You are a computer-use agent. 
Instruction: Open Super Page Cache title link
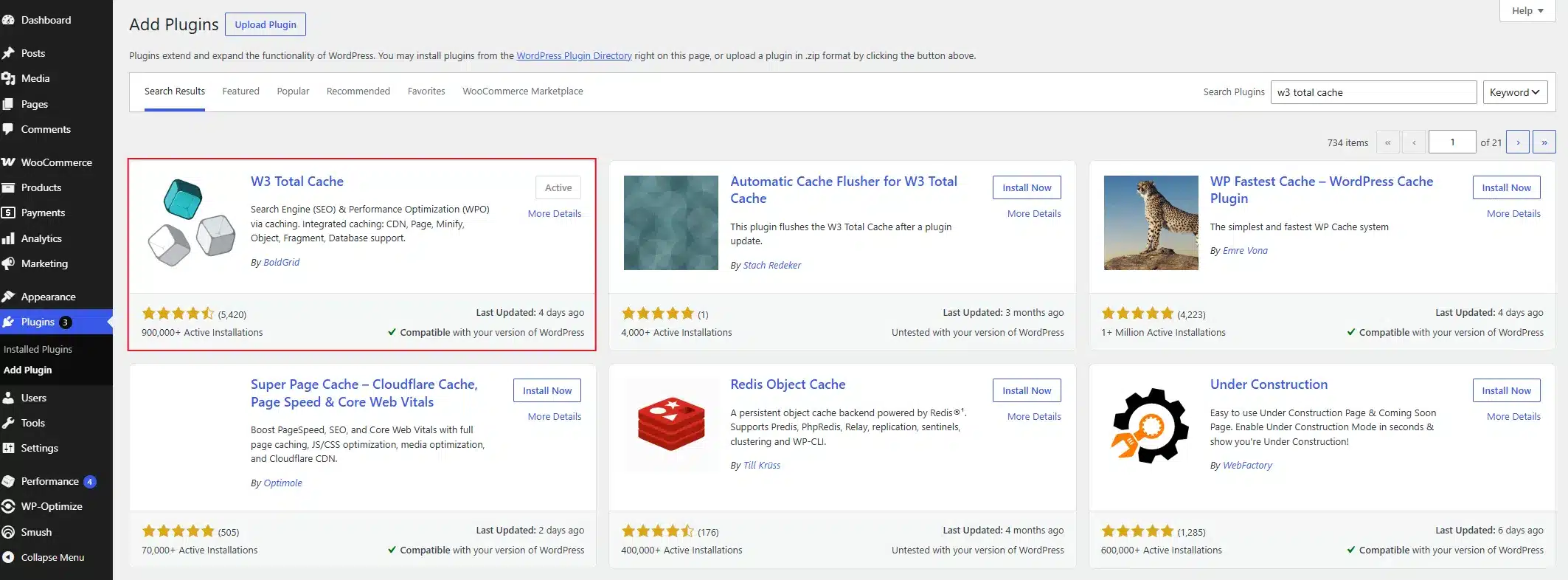coord(364,393)
